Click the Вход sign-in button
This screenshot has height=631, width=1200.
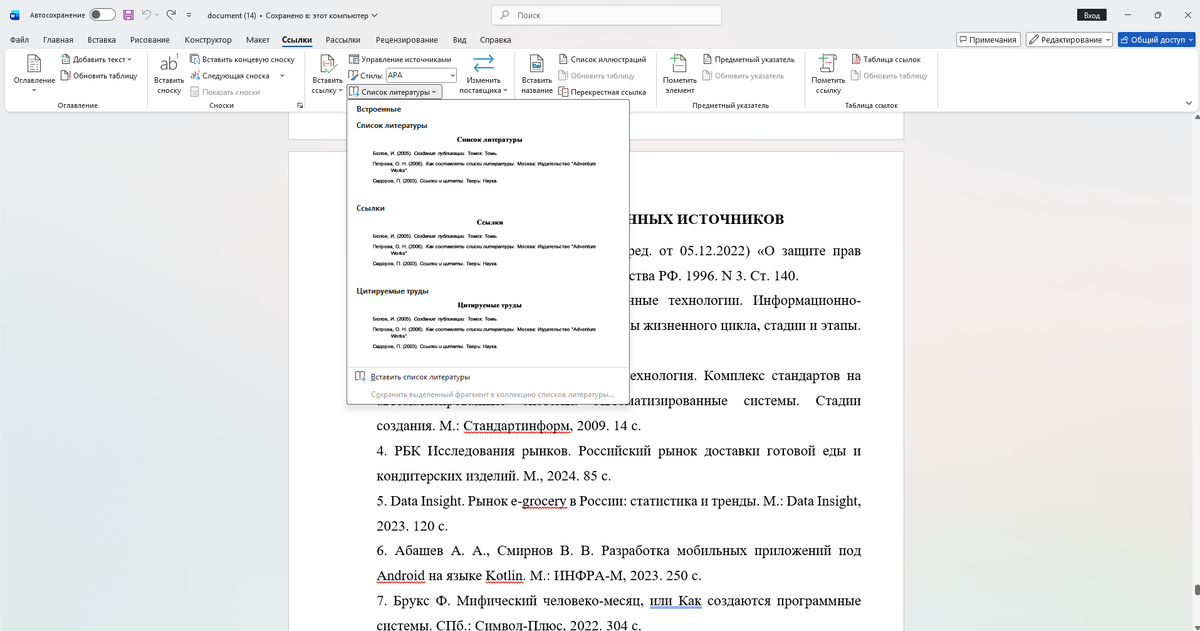coord(1091,15)
